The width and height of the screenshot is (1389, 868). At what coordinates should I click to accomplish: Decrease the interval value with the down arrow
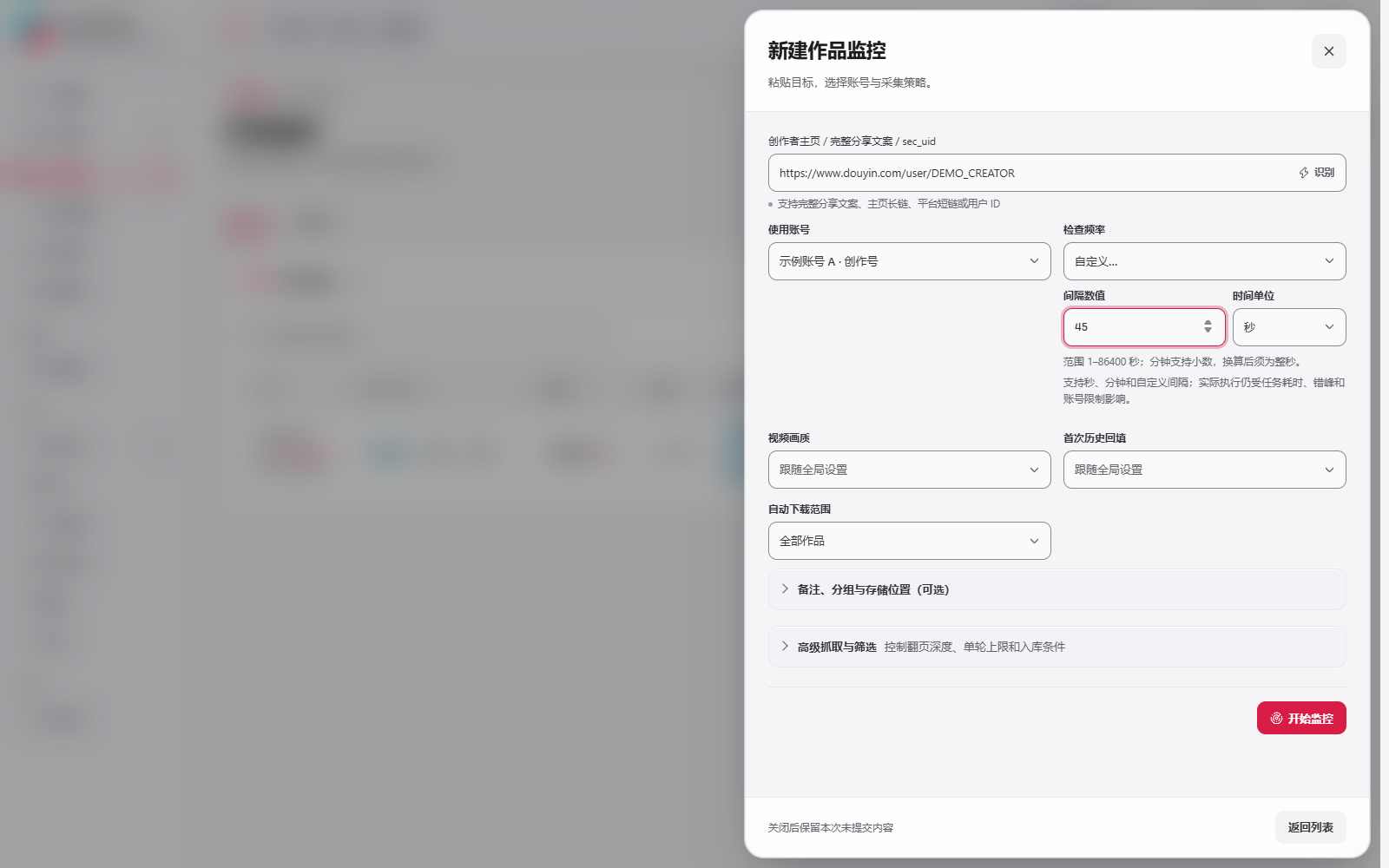[x=1208, y=331]
